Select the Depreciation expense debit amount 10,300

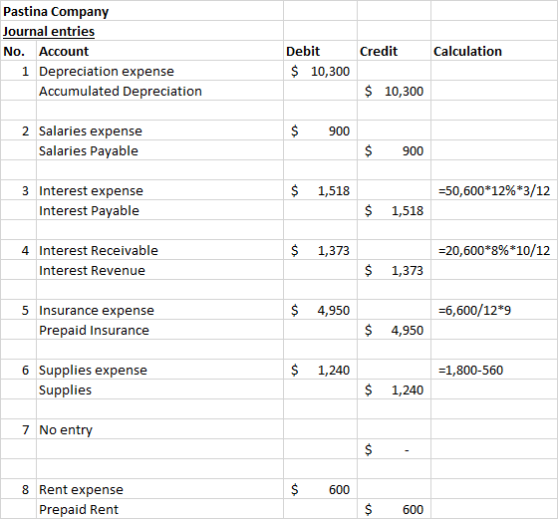tap(320, 71)
